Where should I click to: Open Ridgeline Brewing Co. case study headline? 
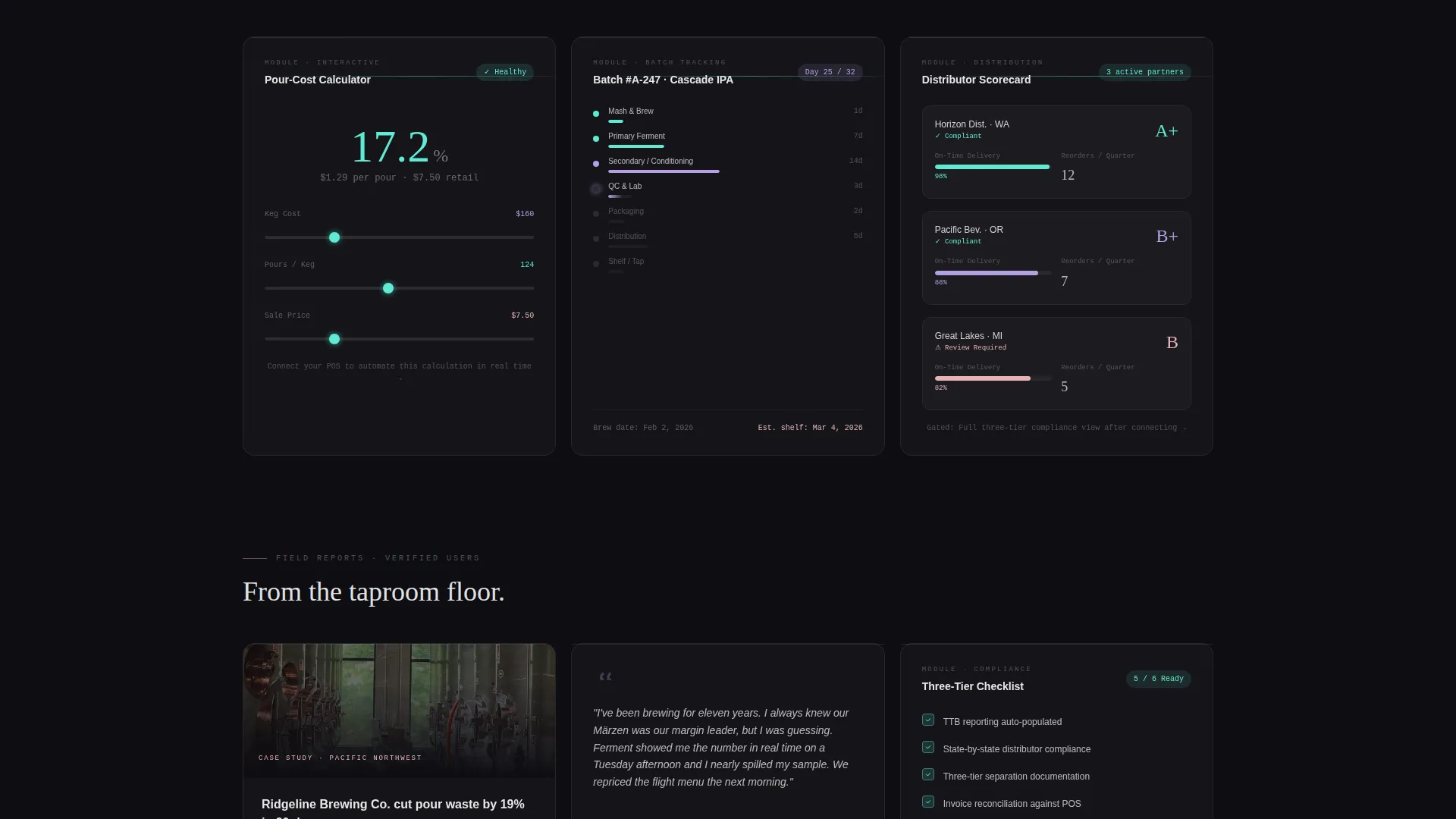coord(393,809)
